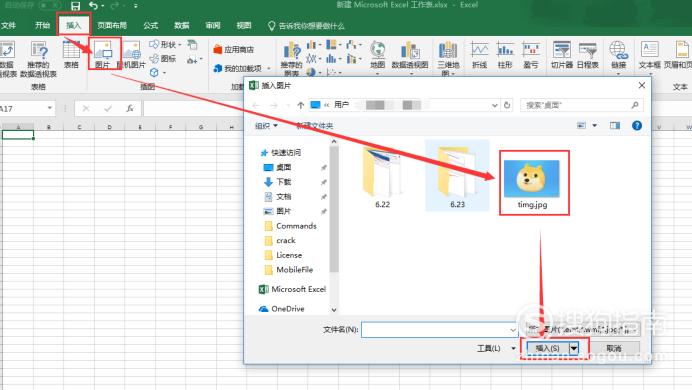The width and height of the screenshot is (692, 390).
Task: Open the Store (应用商店) add-in
Action: tap(234, 49)
